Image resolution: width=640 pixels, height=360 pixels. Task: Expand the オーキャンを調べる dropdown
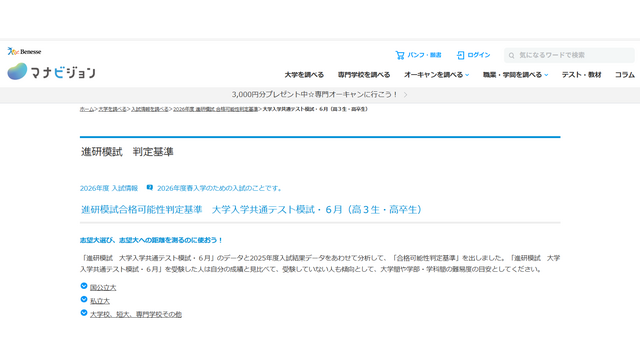click(436, 75)
